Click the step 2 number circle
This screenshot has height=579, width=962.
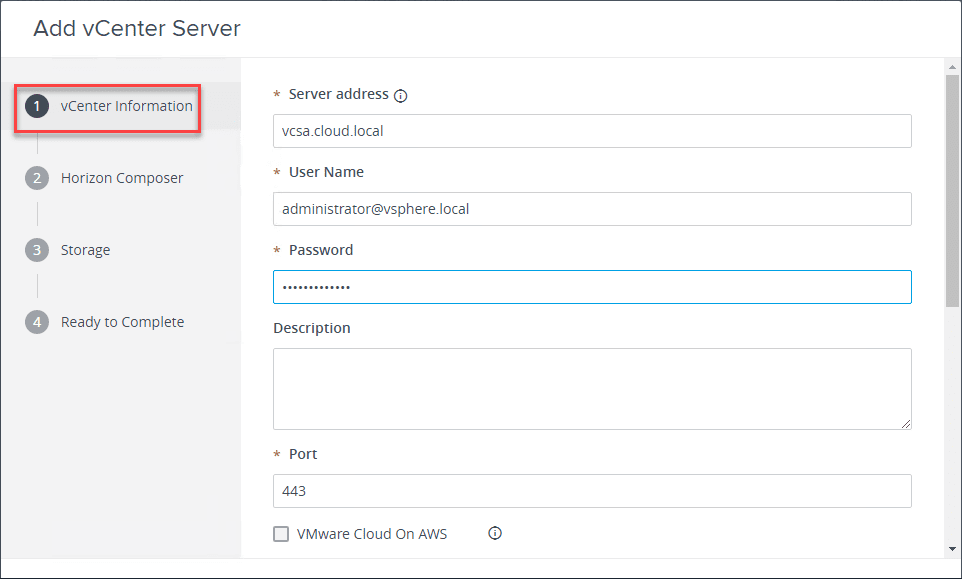coord(37,178)
